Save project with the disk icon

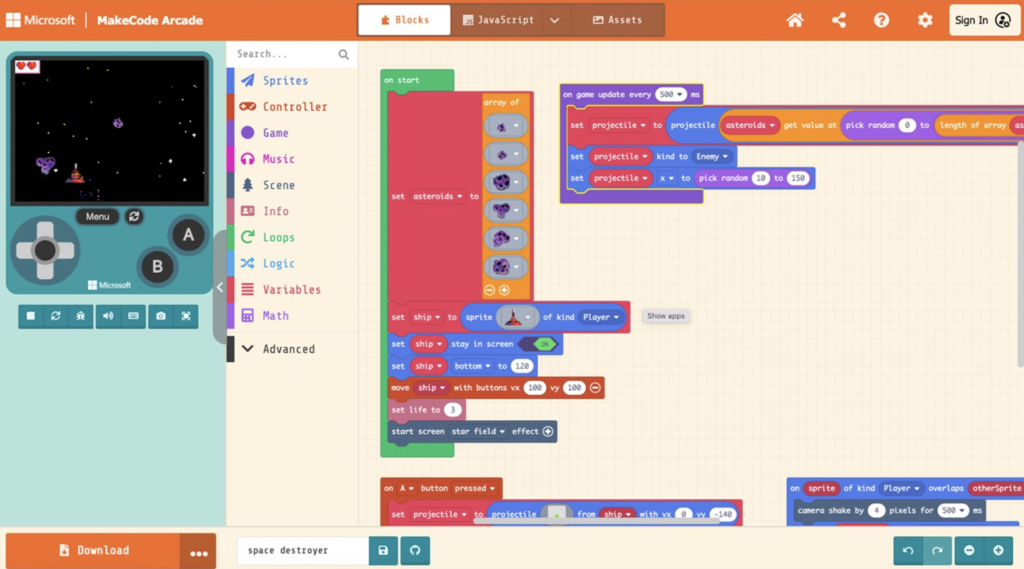coord(383,550)
